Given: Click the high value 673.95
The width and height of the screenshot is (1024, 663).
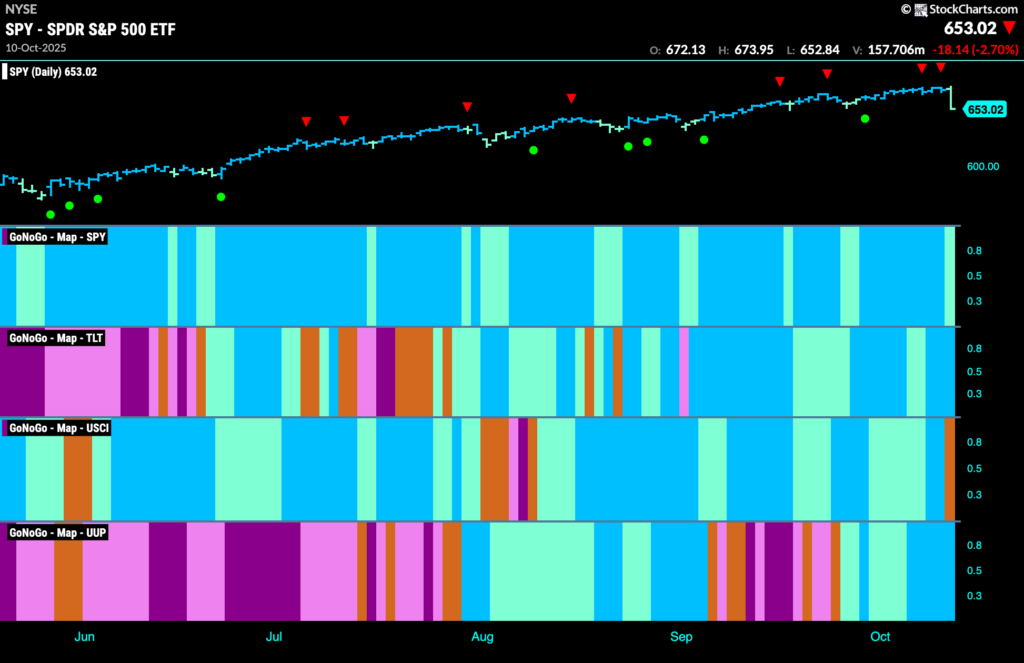Looking at the screenshot, I should (x=754, y=50).
